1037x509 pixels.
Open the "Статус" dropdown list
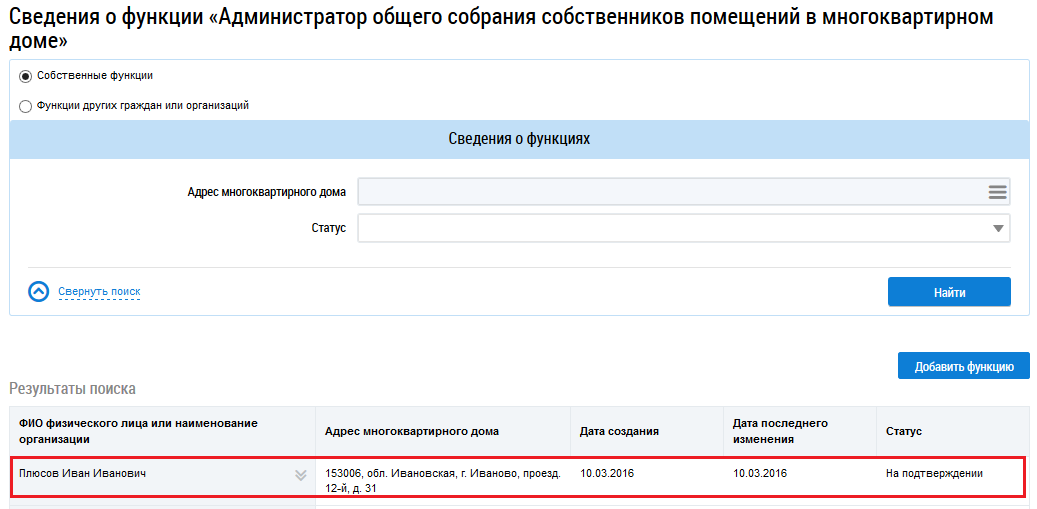point(997,229)
